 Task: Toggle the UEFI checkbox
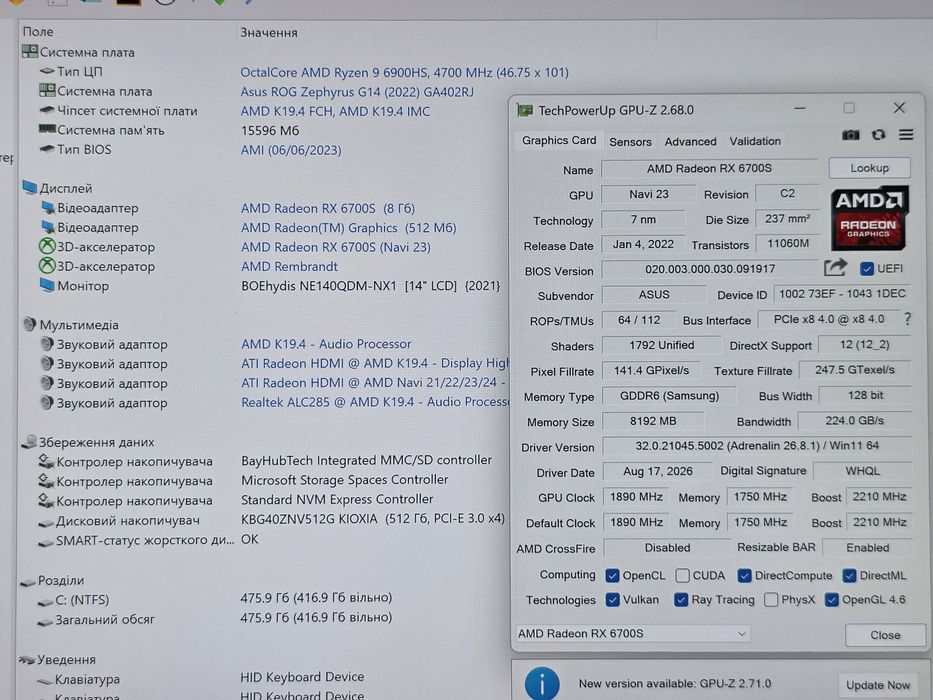pos(867,269)
